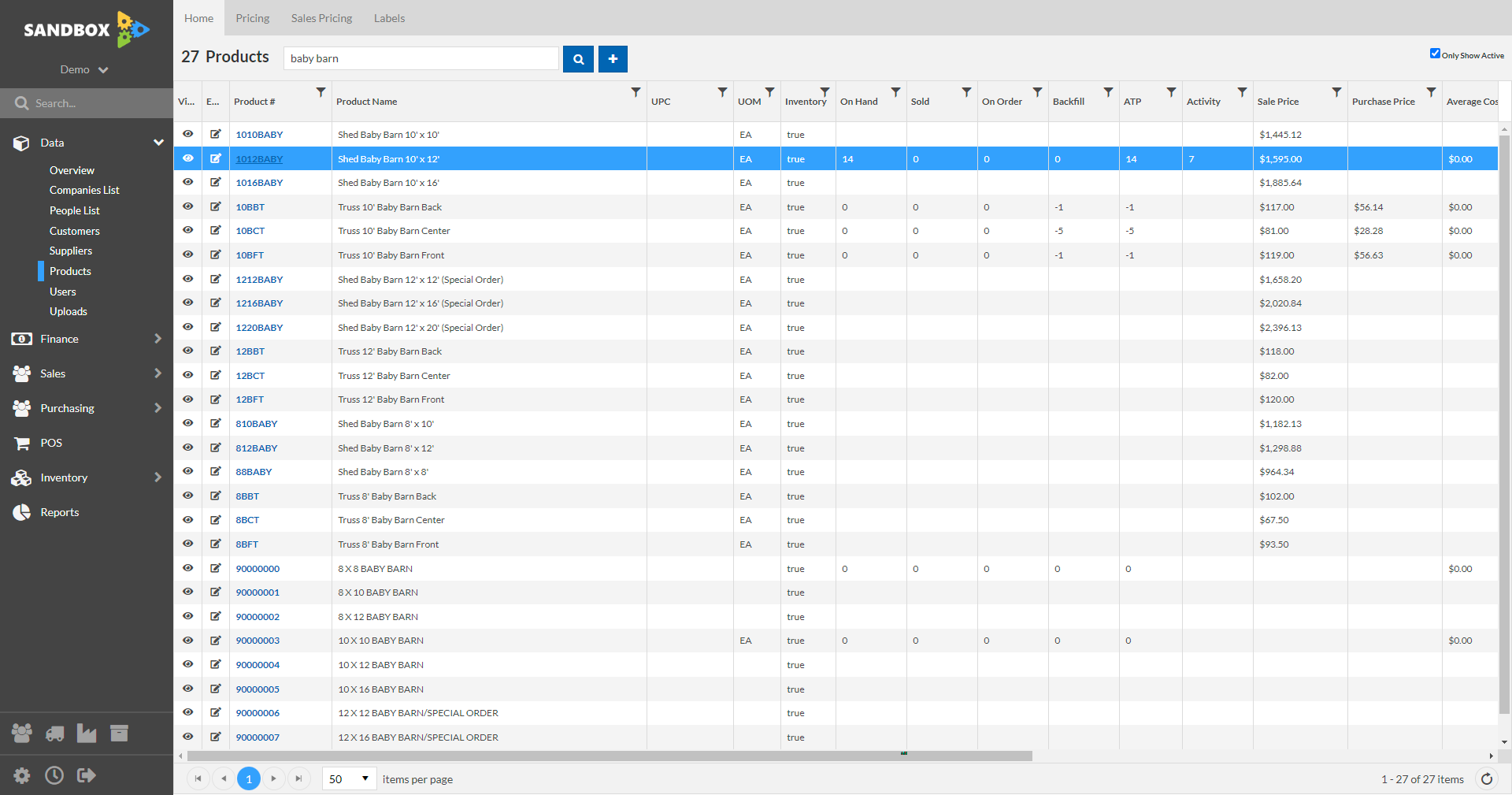
Task: Open Customers in the sidebar
Action: 75,231
